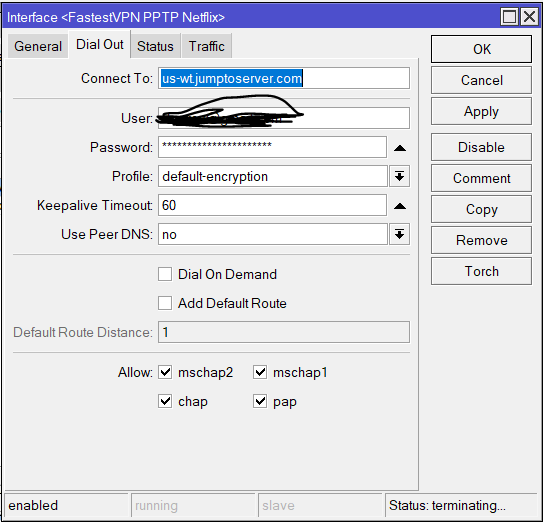Enable the Add Default Route checkbox
543x523 pixels.
tap(165, 303)
